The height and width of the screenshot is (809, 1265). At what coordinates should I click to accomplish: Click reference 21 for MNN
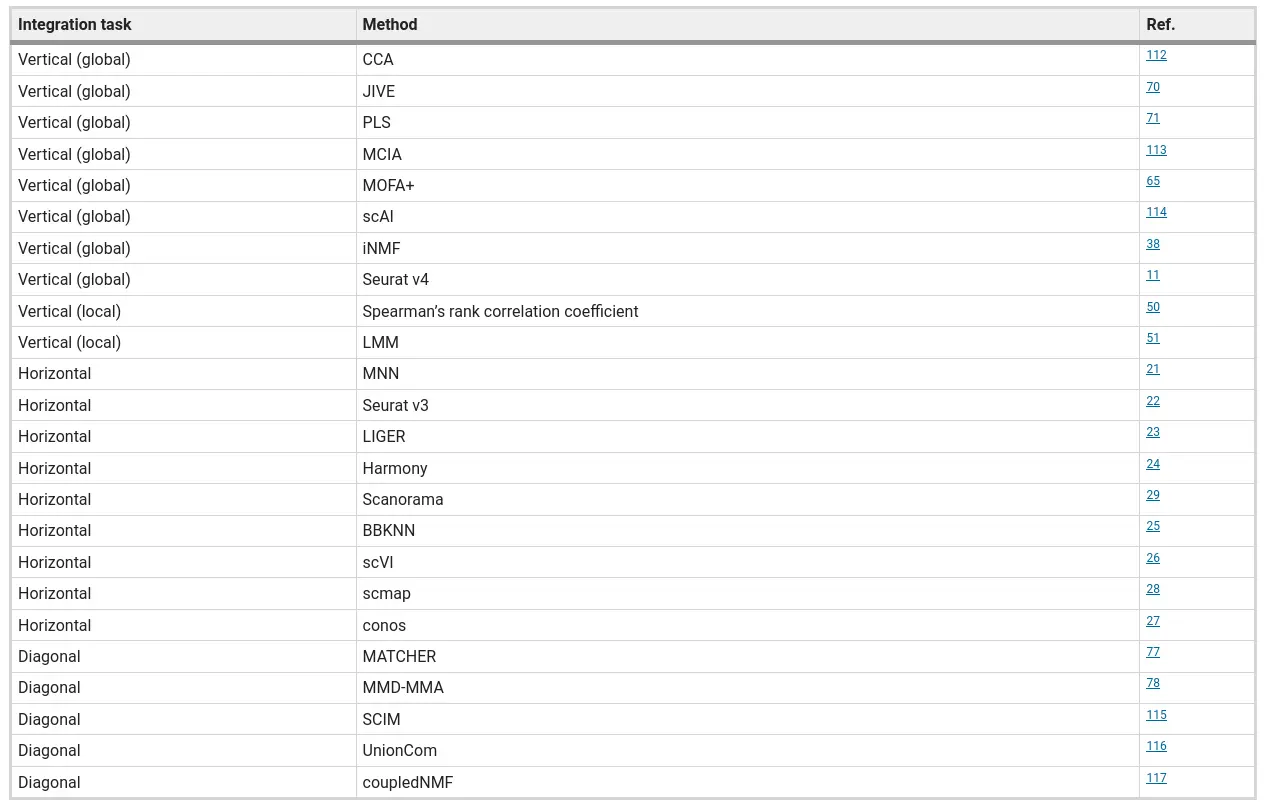pos(1153,369)
